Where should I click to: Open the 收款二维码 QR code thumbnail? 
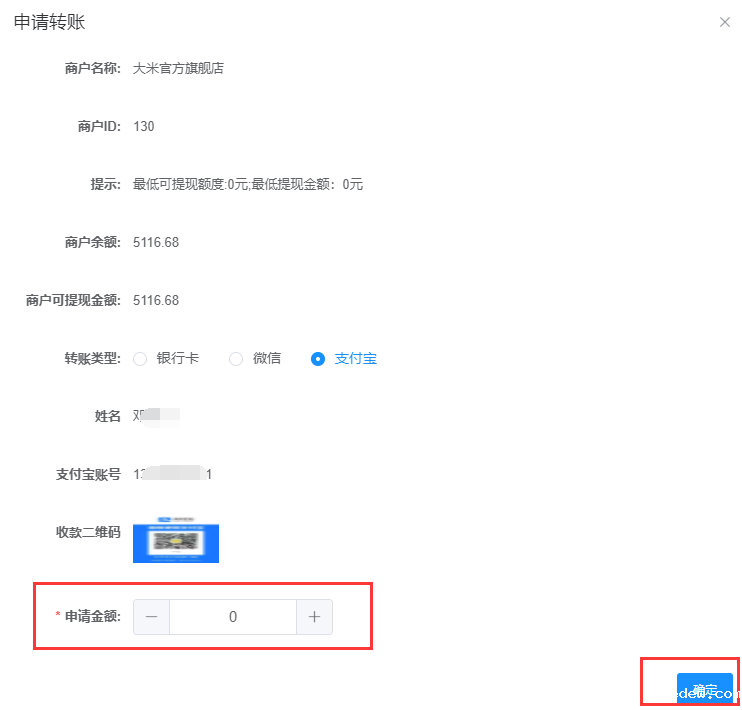tap(176, 542)
